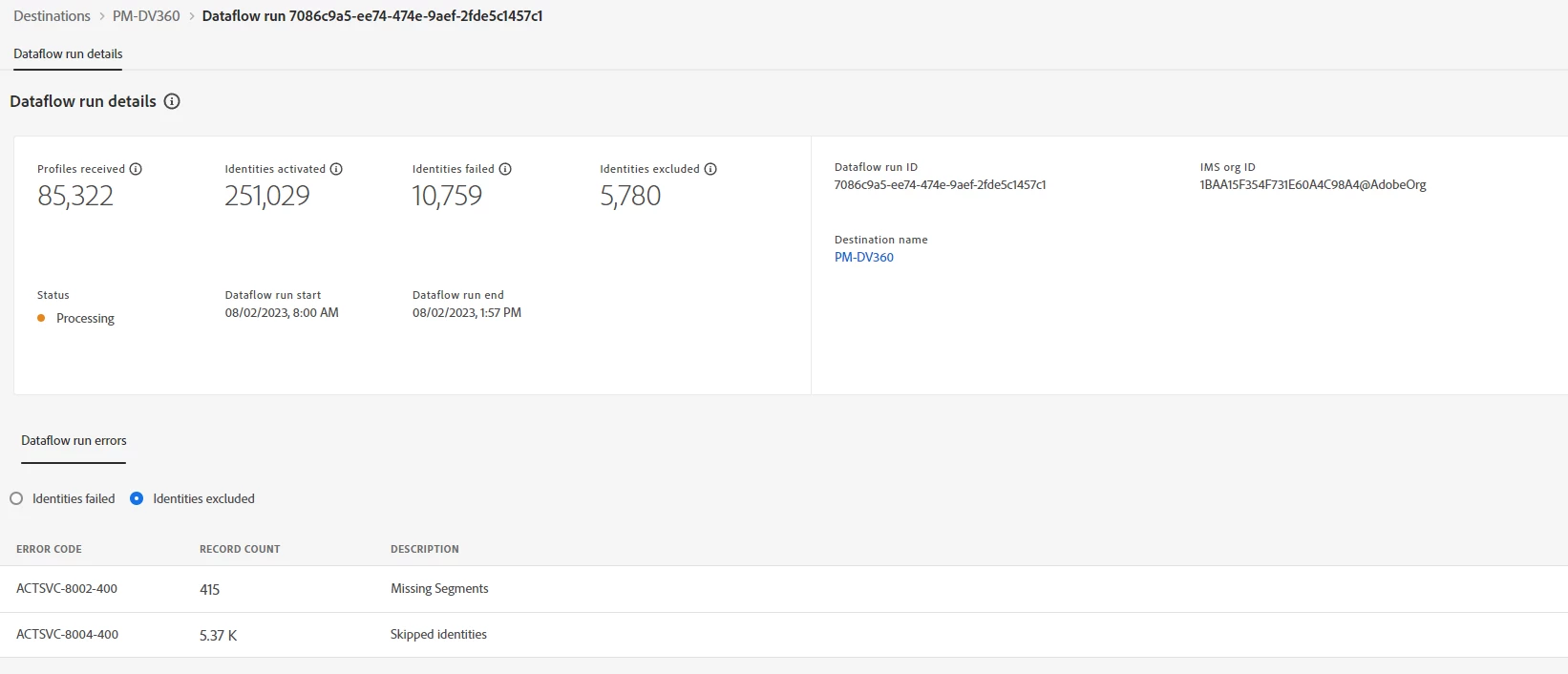
Task: Sort by the Error Code column header
Action: click(x=49, y=549)
